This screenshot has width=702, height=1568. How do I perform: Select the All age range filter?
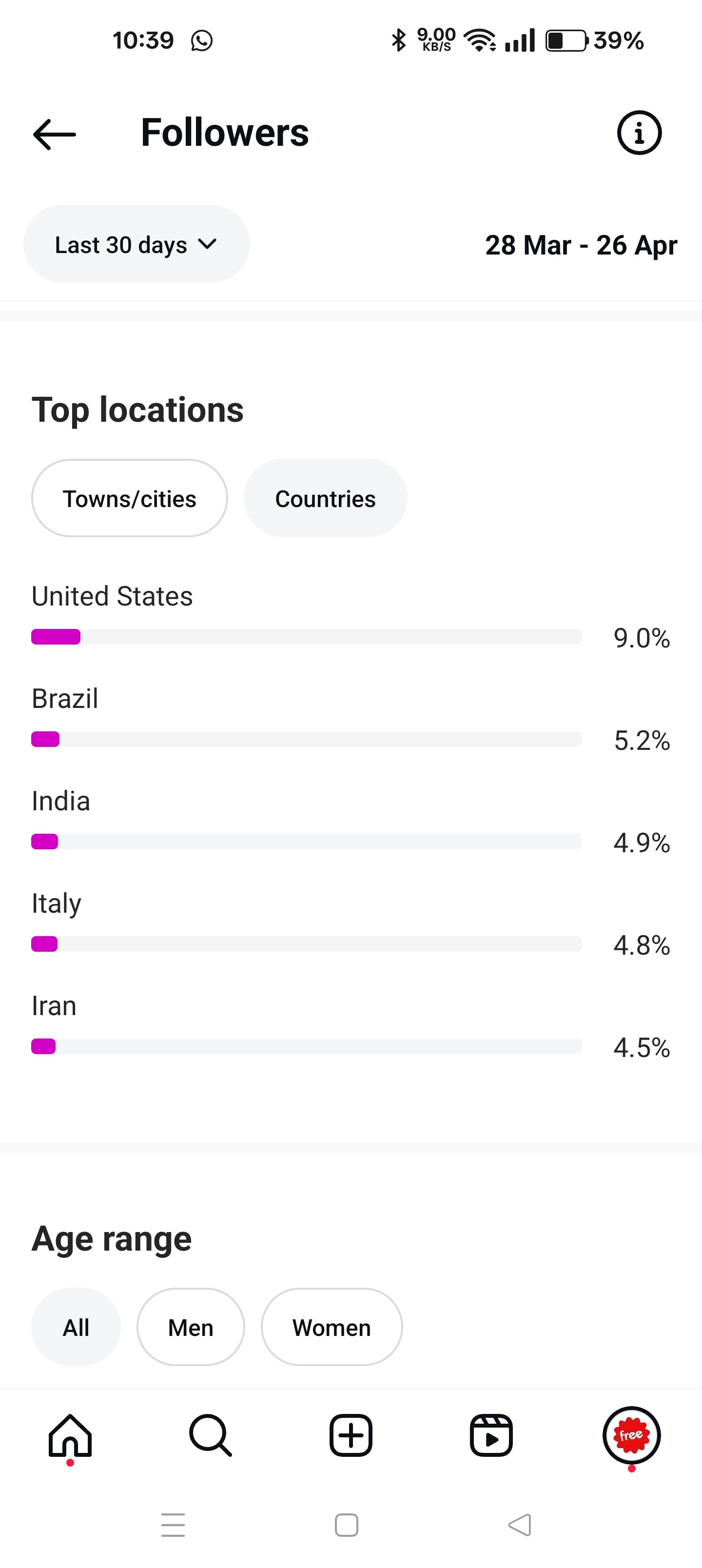(76, 1327)
